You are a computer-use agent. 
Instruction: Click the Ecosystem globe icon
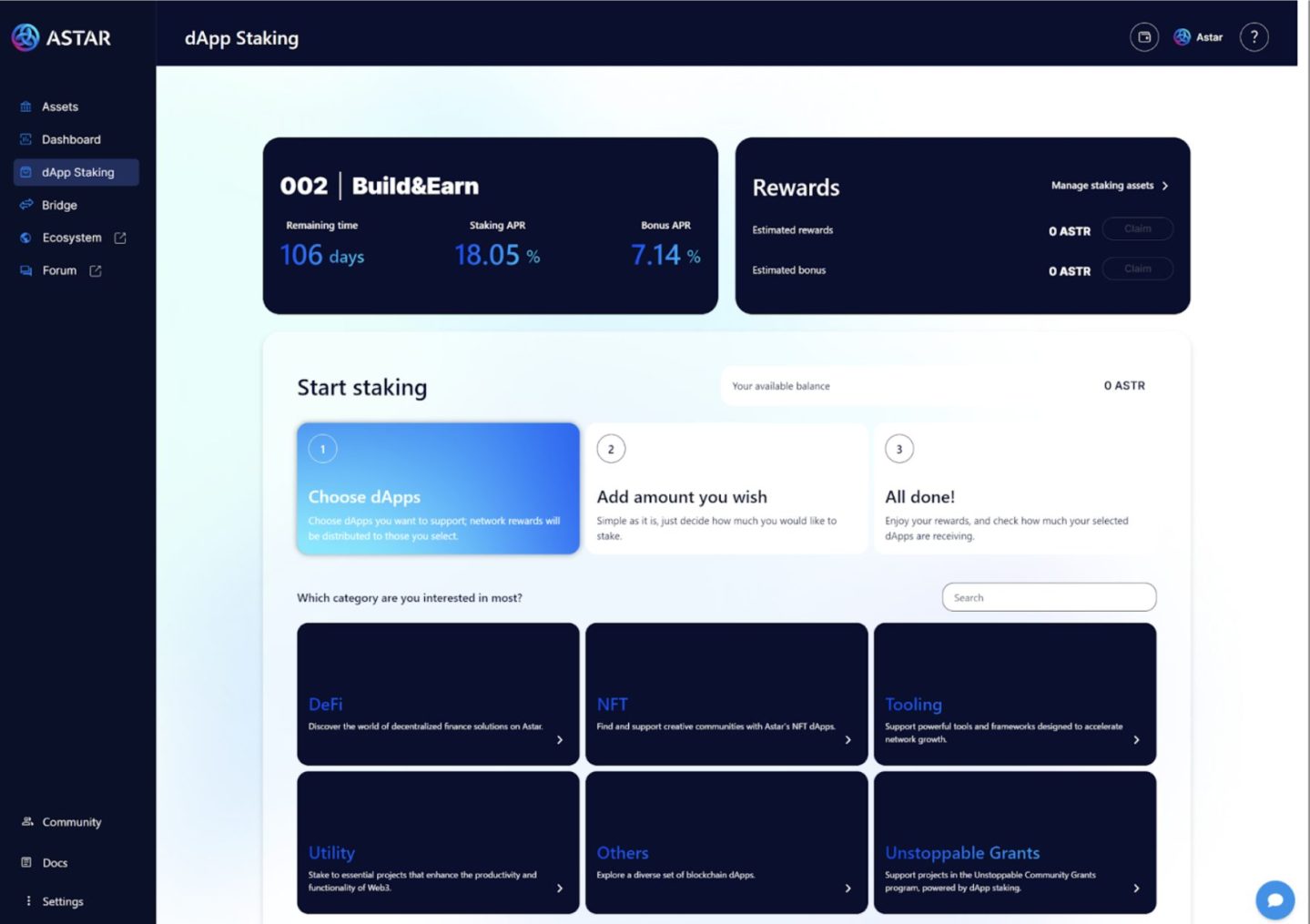point(25,238)
